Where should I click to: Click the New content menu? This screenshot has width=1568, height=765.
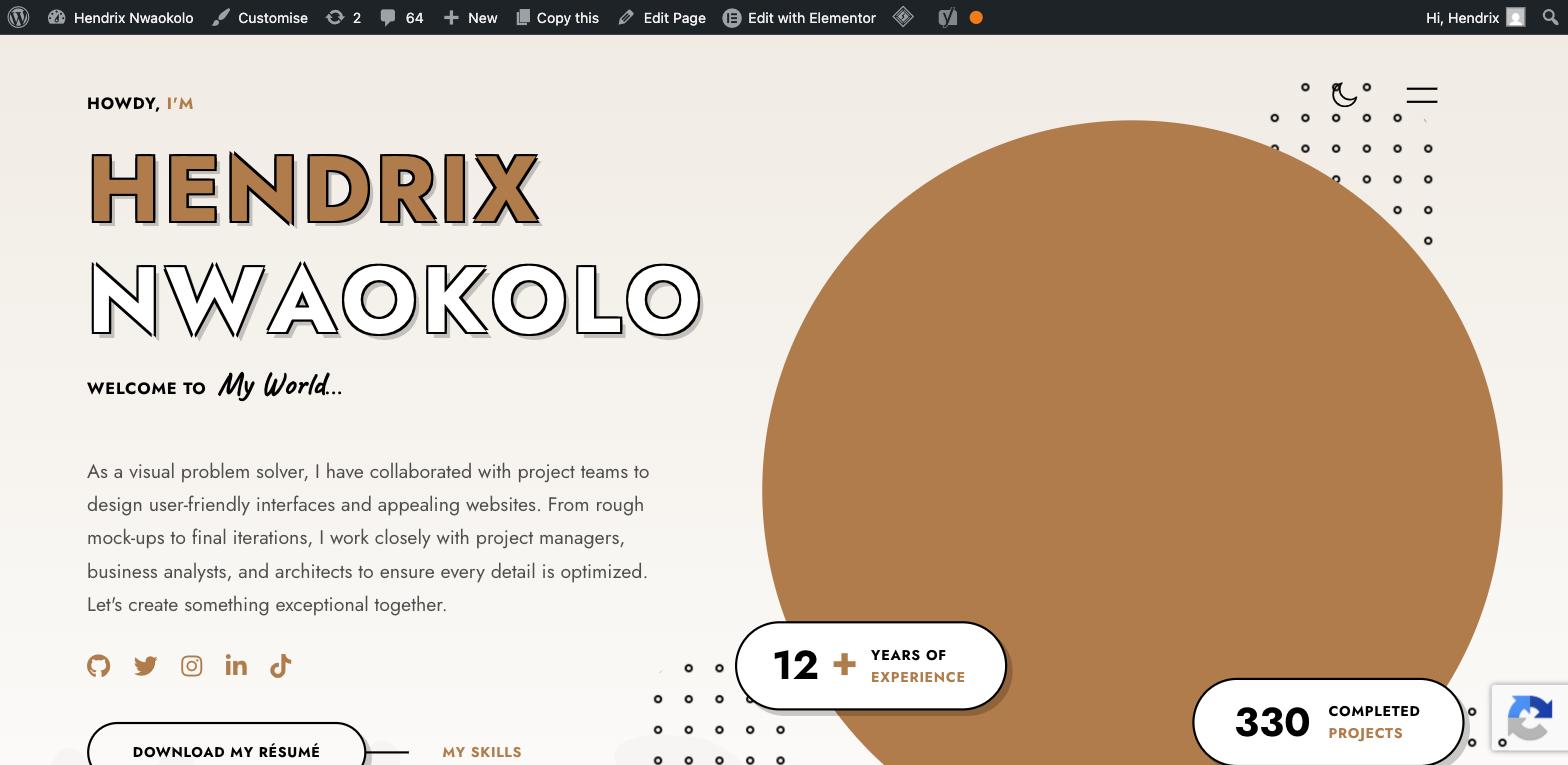coord(470,17)
